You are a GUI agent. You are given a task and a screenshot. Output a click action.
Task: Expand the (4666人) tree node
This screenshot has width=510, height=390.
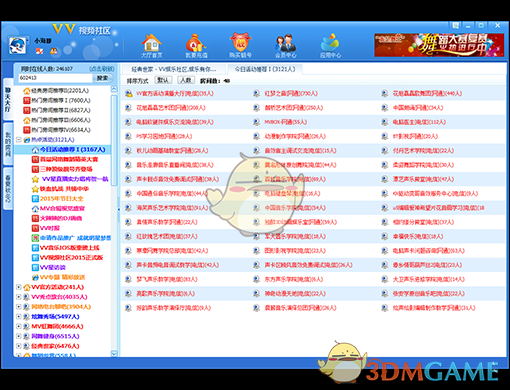(19, 326)
